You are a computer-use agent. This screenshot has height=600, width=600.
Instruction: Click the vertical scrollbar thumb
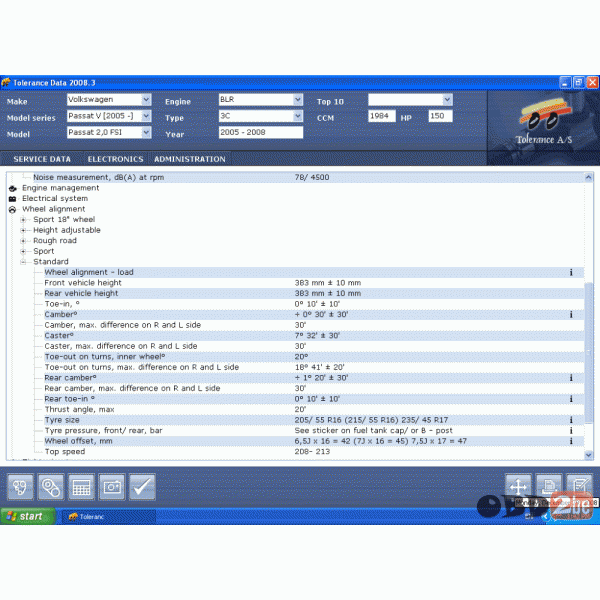click(589, 353)
